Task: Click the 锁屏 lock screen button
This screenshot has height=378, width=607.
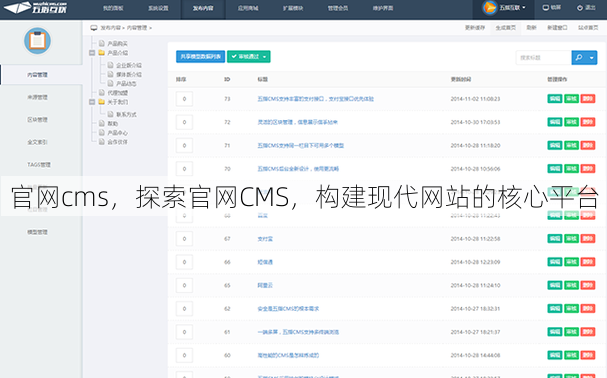Action: tap(552, 8)
